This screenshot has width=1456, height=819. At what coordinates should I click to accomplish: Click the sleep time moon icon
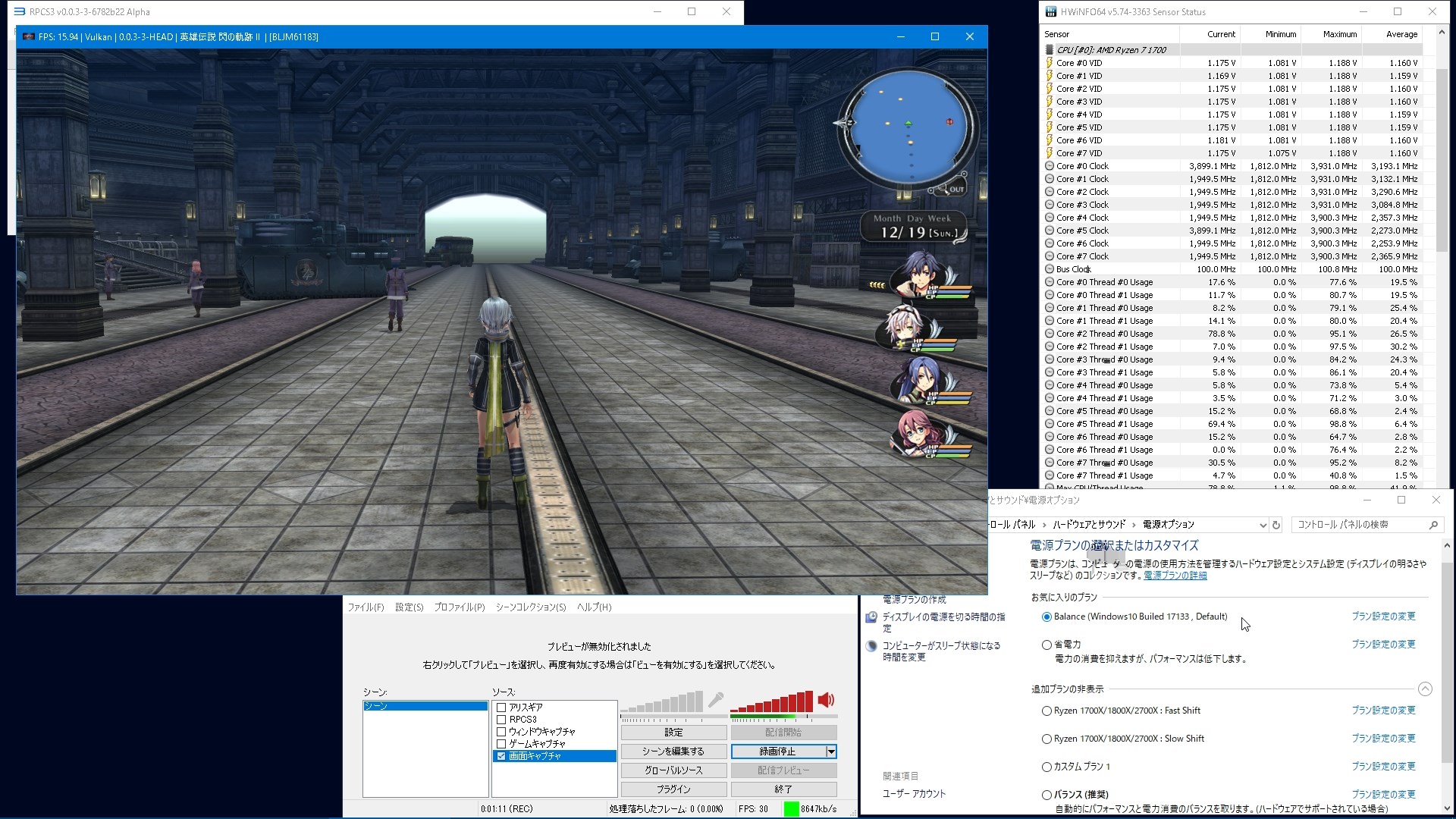(x=871, y=646)
